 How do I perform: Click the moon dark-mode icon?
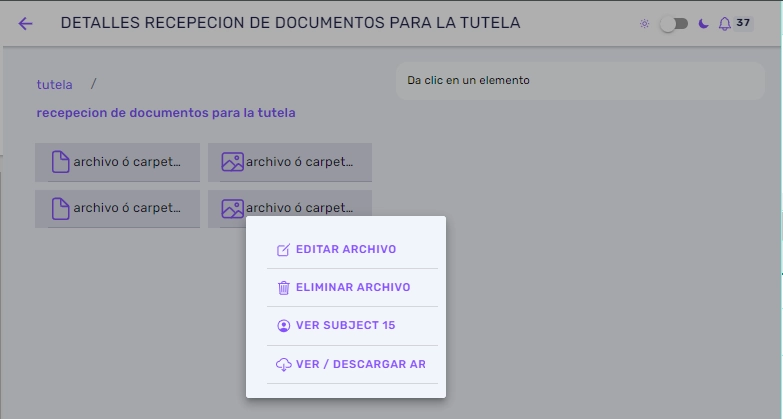703,23
